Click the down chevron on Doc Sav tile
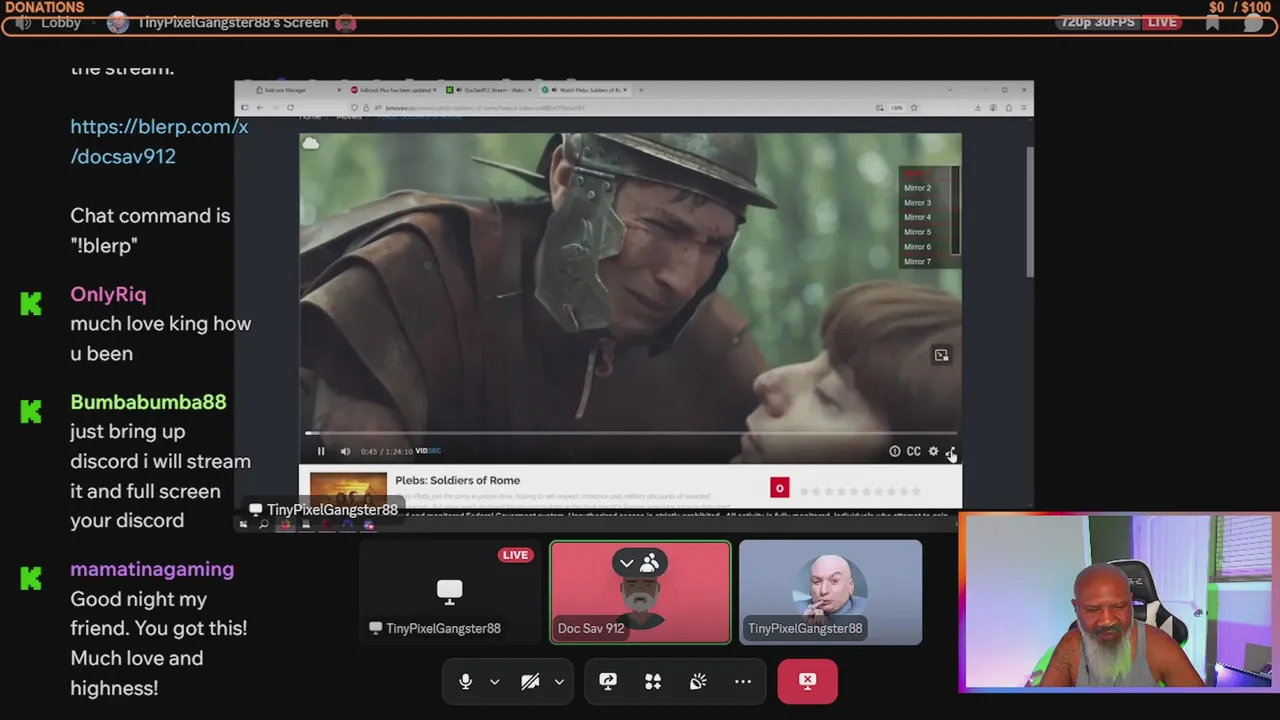Image resolution: width=1280 pixels, height=720 pixels. 627,563
